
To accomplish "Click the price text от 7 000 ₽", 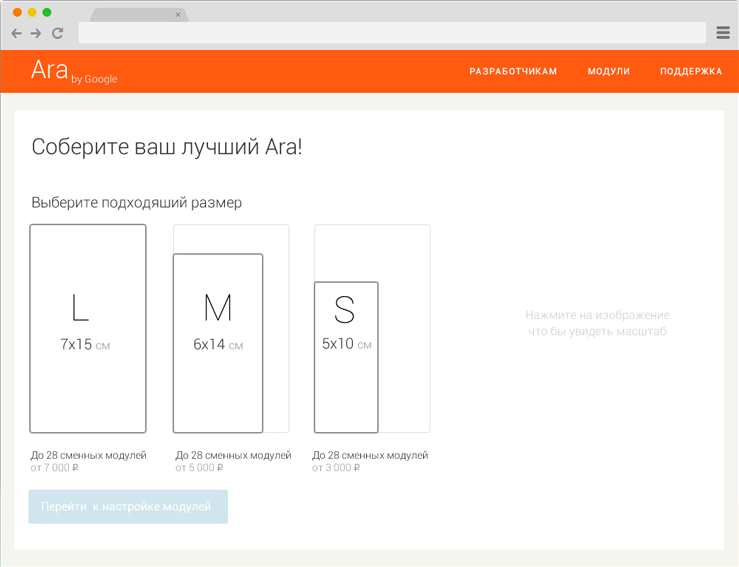I will point(54,468).
